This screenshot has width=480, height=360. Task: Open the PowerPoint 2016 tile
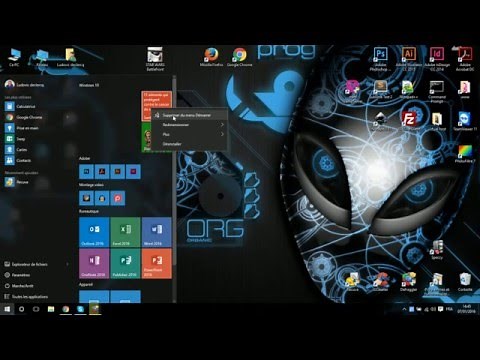(x=156, y=263)
